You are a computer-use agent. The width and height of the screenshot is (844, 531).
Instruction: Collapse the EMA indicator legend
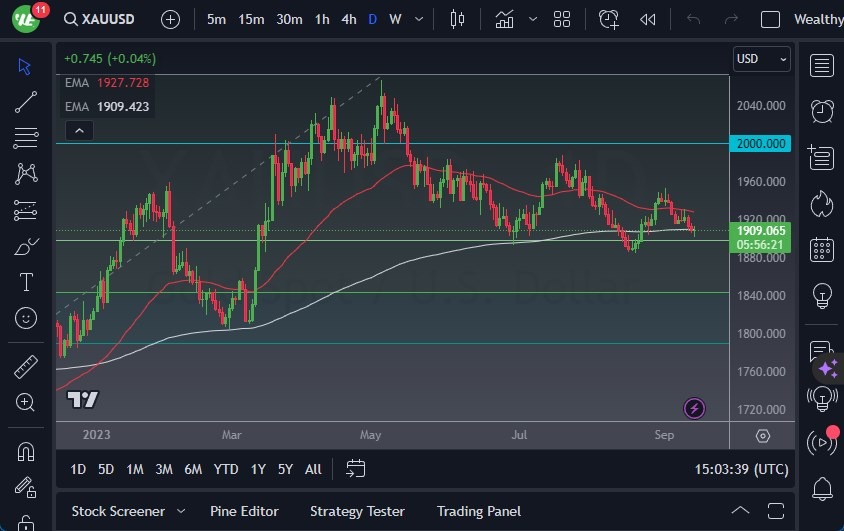pyautogui.click(x=78, y=130)
